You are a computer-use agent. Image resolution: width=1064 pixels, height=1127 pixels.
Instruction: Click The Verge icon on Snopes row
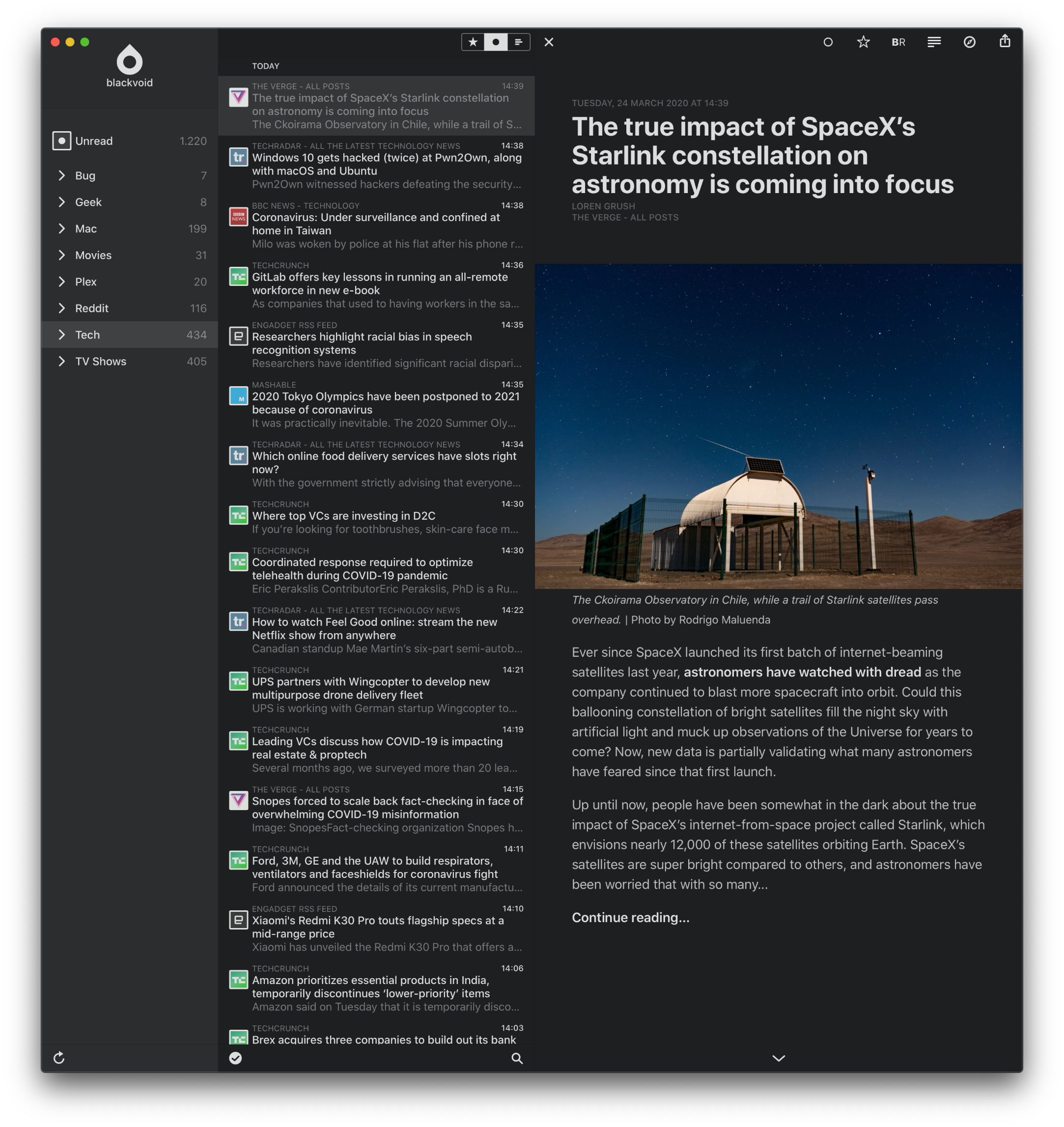(238, 800)
